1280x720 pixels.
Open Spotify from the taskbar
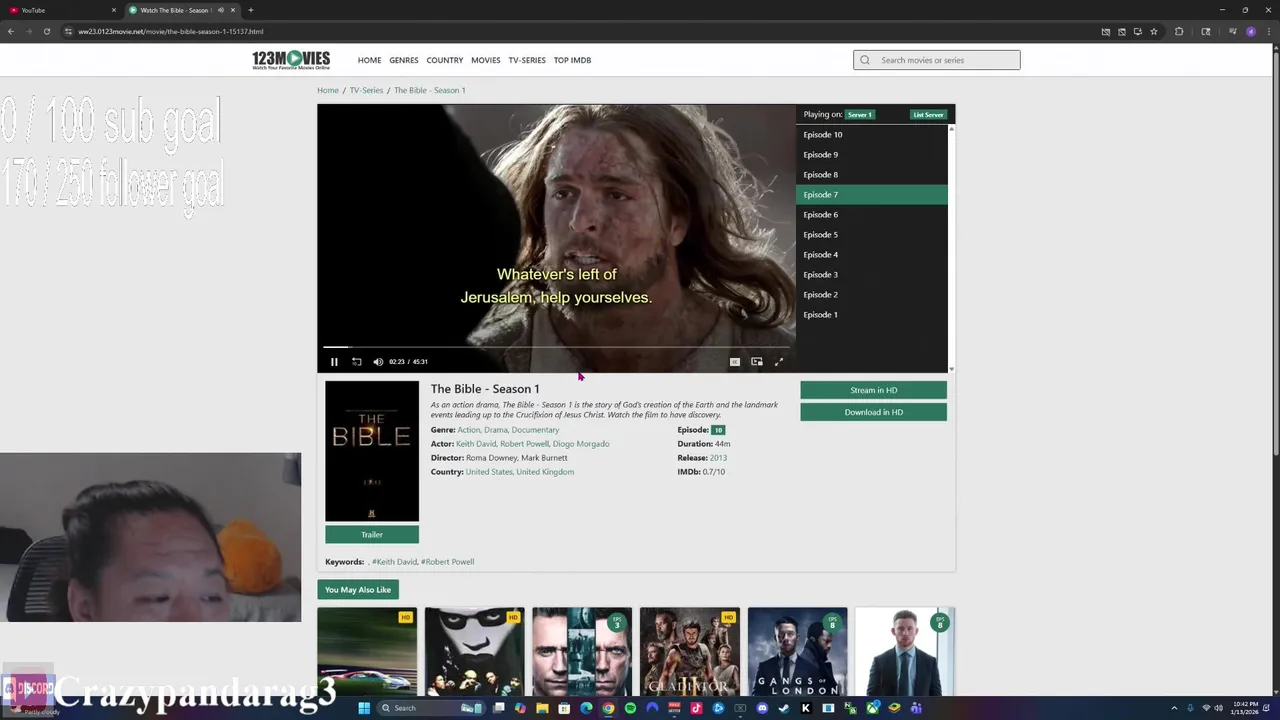click(630, 708)
